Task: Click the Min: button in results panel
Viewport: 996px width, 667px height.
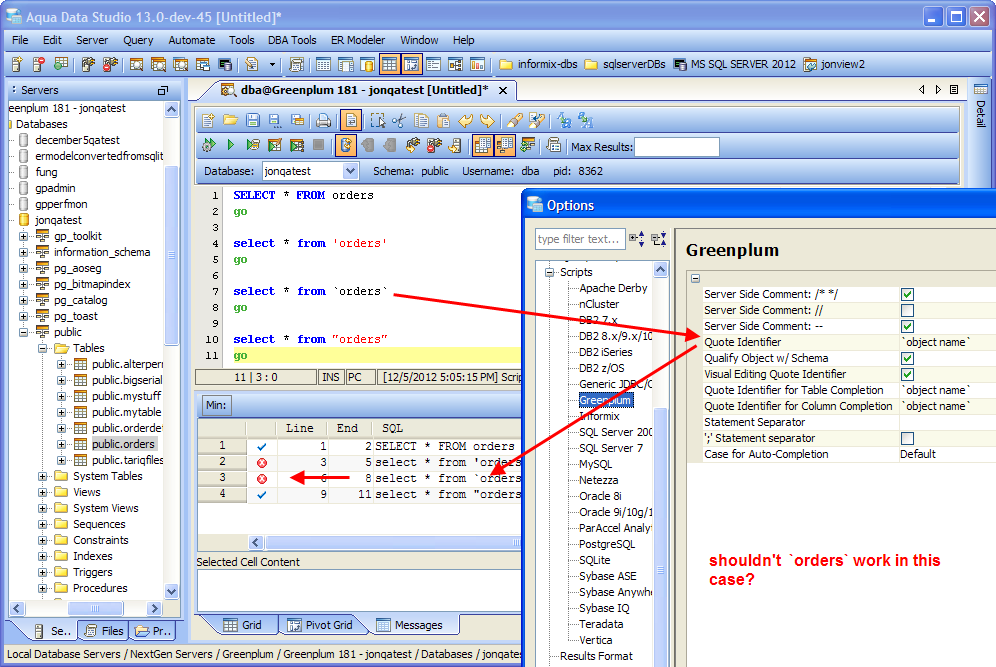Action: (216, 405)
